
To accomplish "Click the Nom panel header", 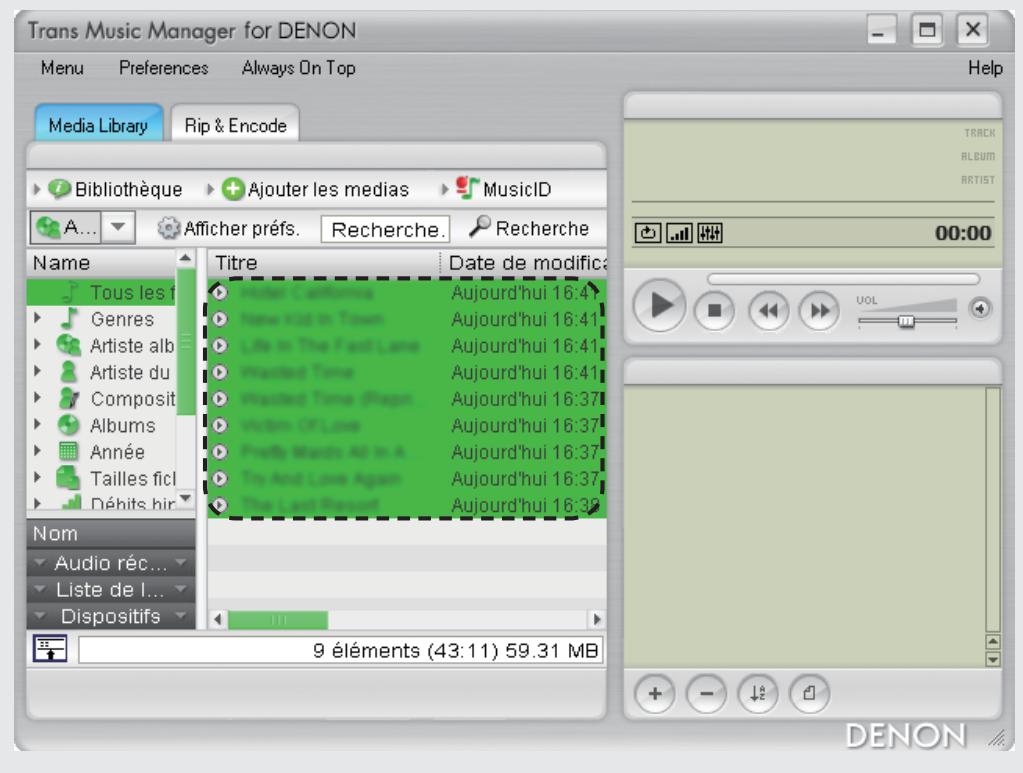I will (x=110, y=534).
